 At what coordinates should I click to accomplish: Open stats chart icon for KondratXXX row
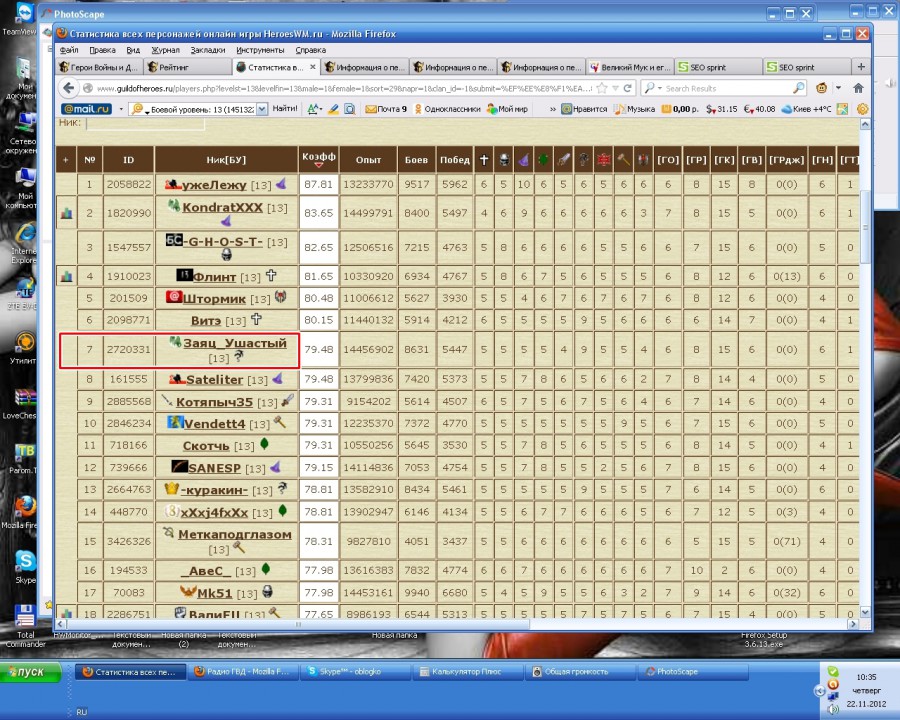67,213
